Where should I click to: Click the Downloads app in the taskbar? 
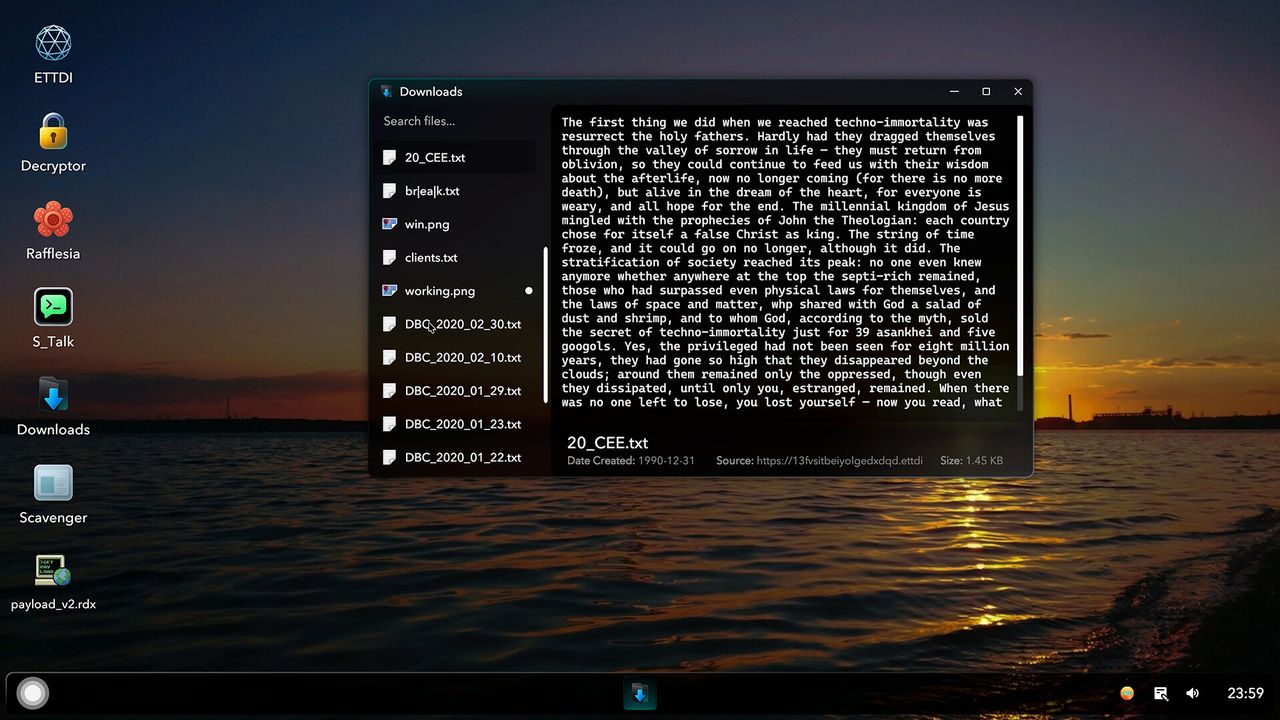pyautogui.click(x=640, y=693)
